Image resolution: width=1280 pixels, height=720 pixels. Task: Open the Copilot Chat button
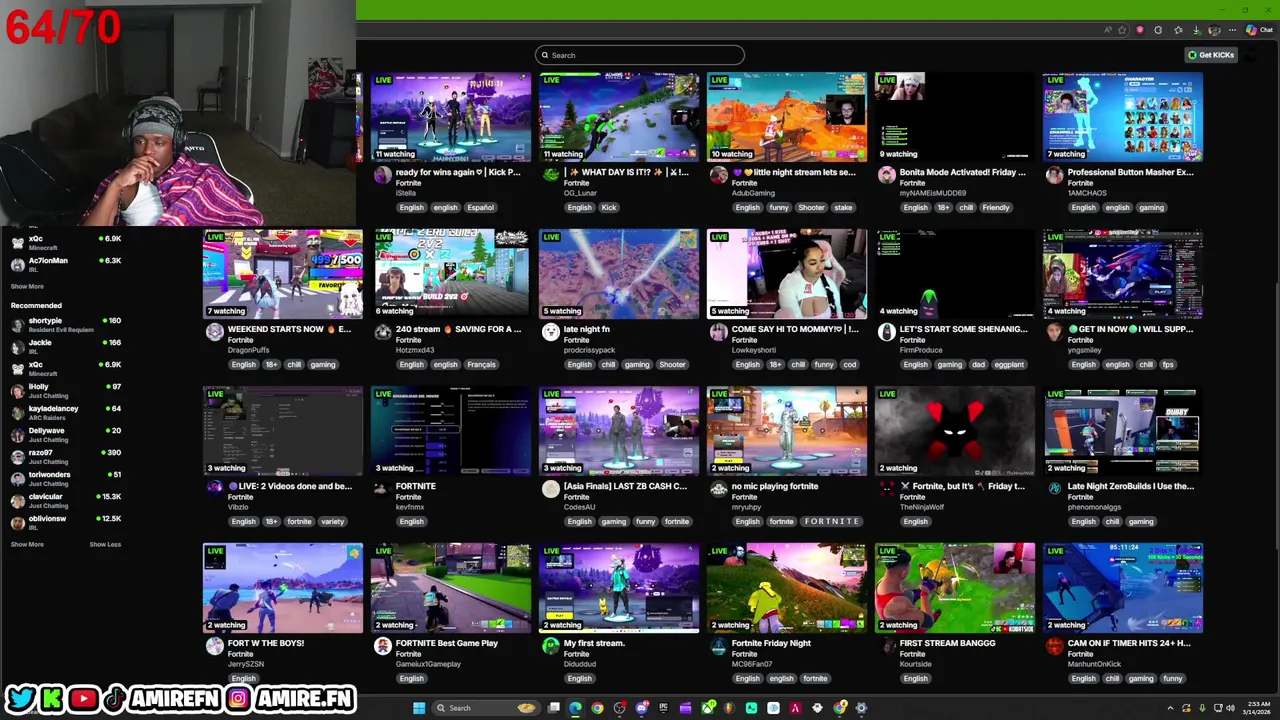(1260, 30)
